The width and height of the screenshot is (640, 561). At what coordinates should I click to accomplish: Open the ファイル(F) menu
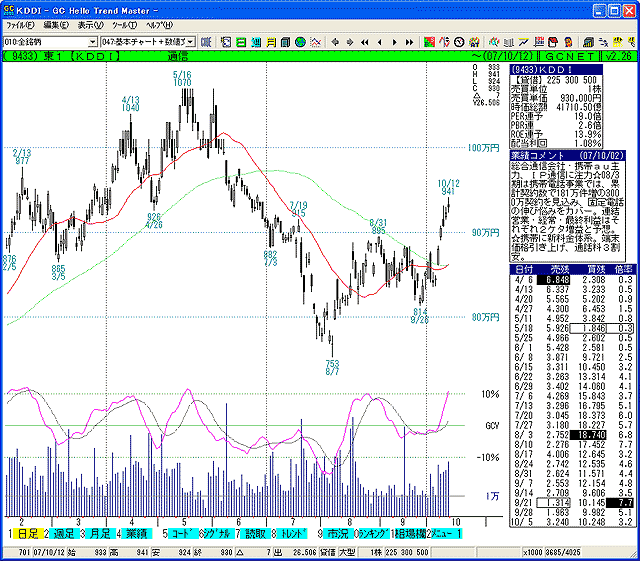pyautogui.click(x=20, y=25)
